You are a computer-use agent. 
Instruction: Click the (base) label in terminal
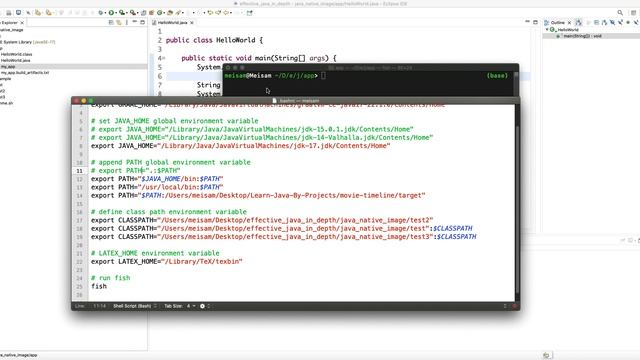pos(497,76)
